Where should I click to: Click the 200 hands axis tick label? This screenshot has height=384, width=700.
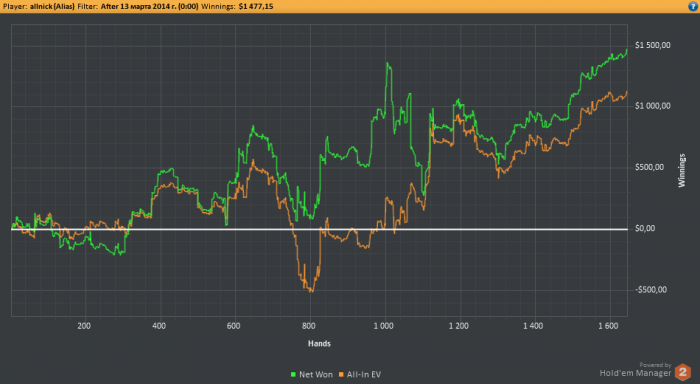[84, 326]
